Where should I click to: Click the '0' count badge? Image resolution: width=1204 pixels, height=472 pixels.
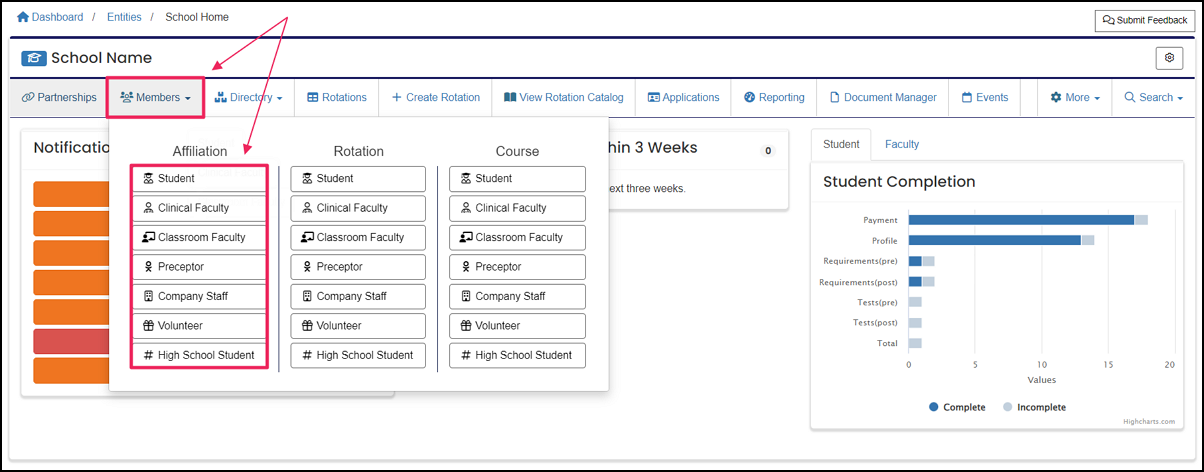[768, 151]
